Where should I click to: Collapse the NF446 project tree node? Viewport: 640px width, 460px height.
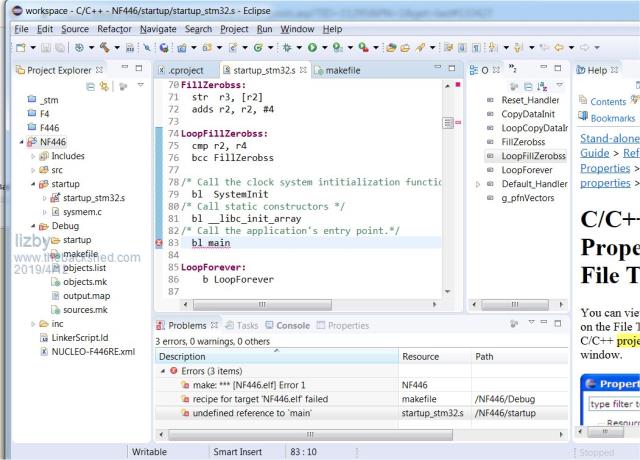pos(20,143)
